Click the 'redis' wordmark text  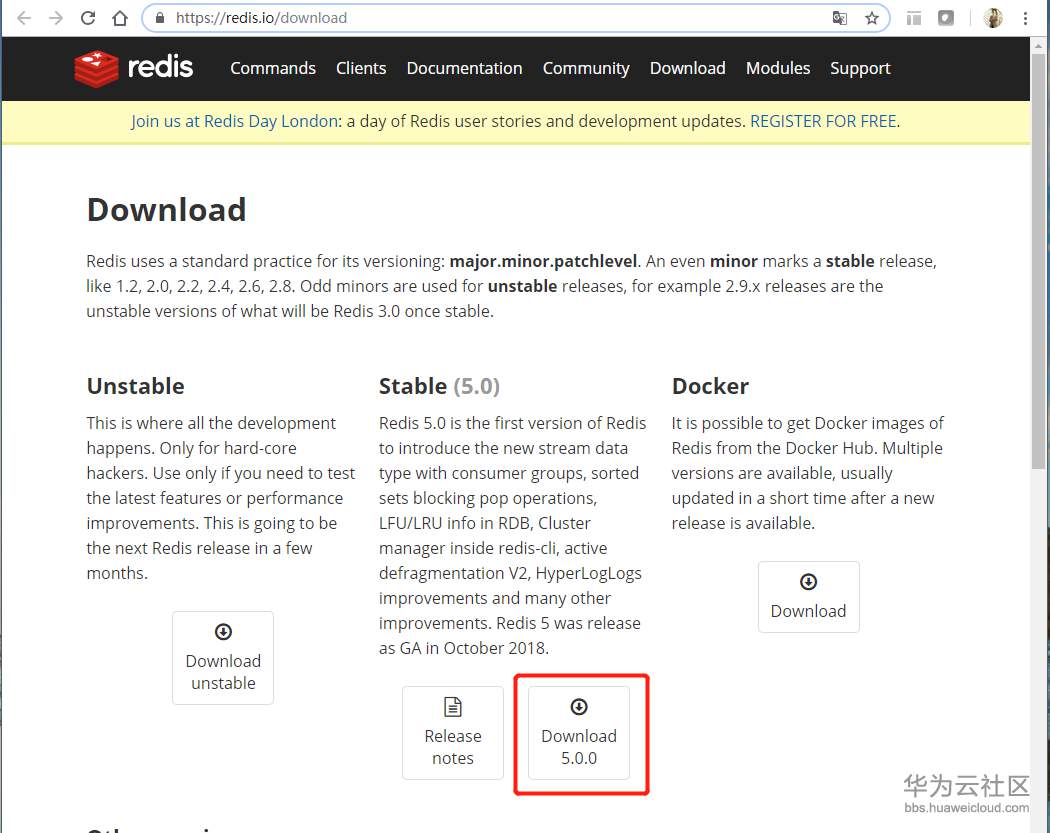(x=160, y=67)
